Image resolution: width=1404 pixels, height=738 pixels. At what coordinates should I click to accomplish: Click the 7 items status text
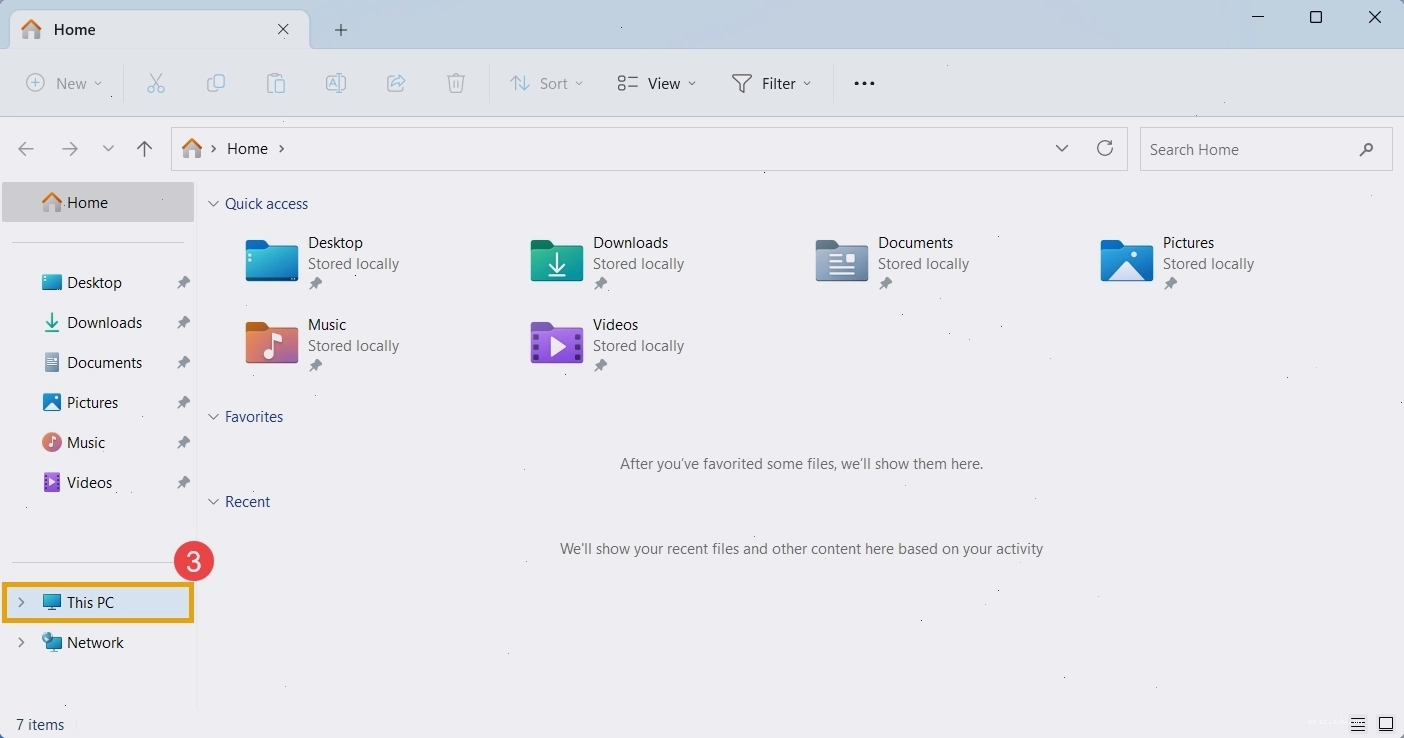pos(40,725)
